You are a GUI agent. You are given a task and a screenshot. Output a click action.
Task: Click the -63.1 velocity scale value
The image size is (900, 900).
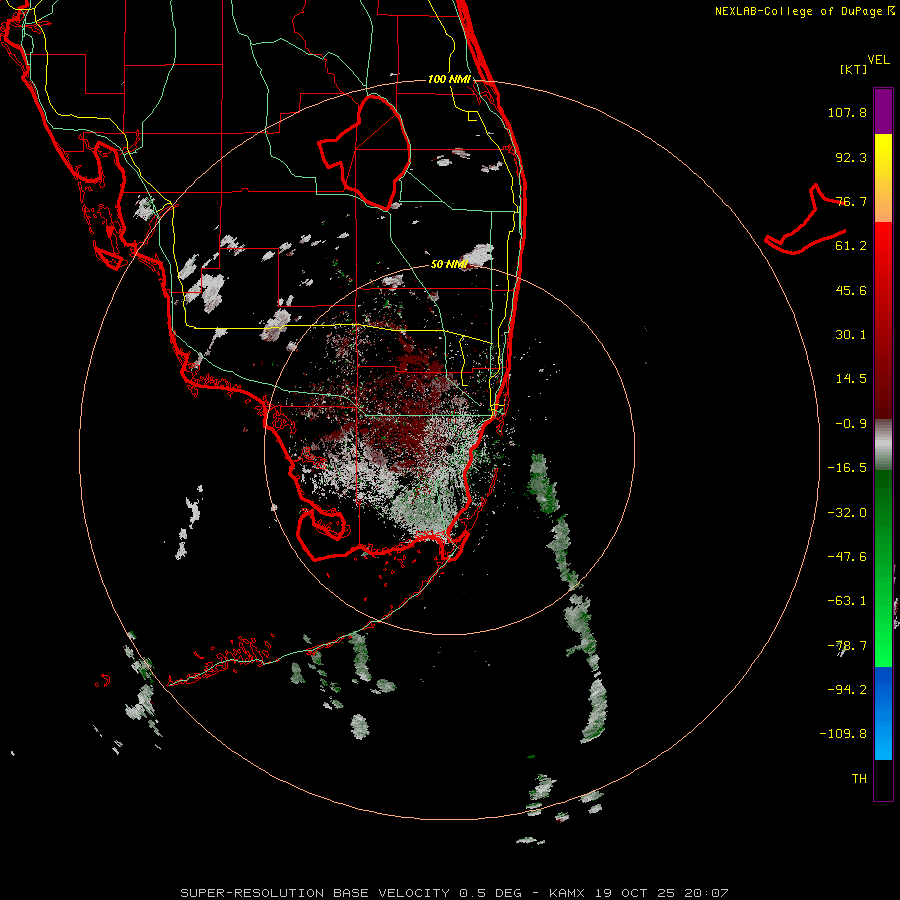pos(847,601)
